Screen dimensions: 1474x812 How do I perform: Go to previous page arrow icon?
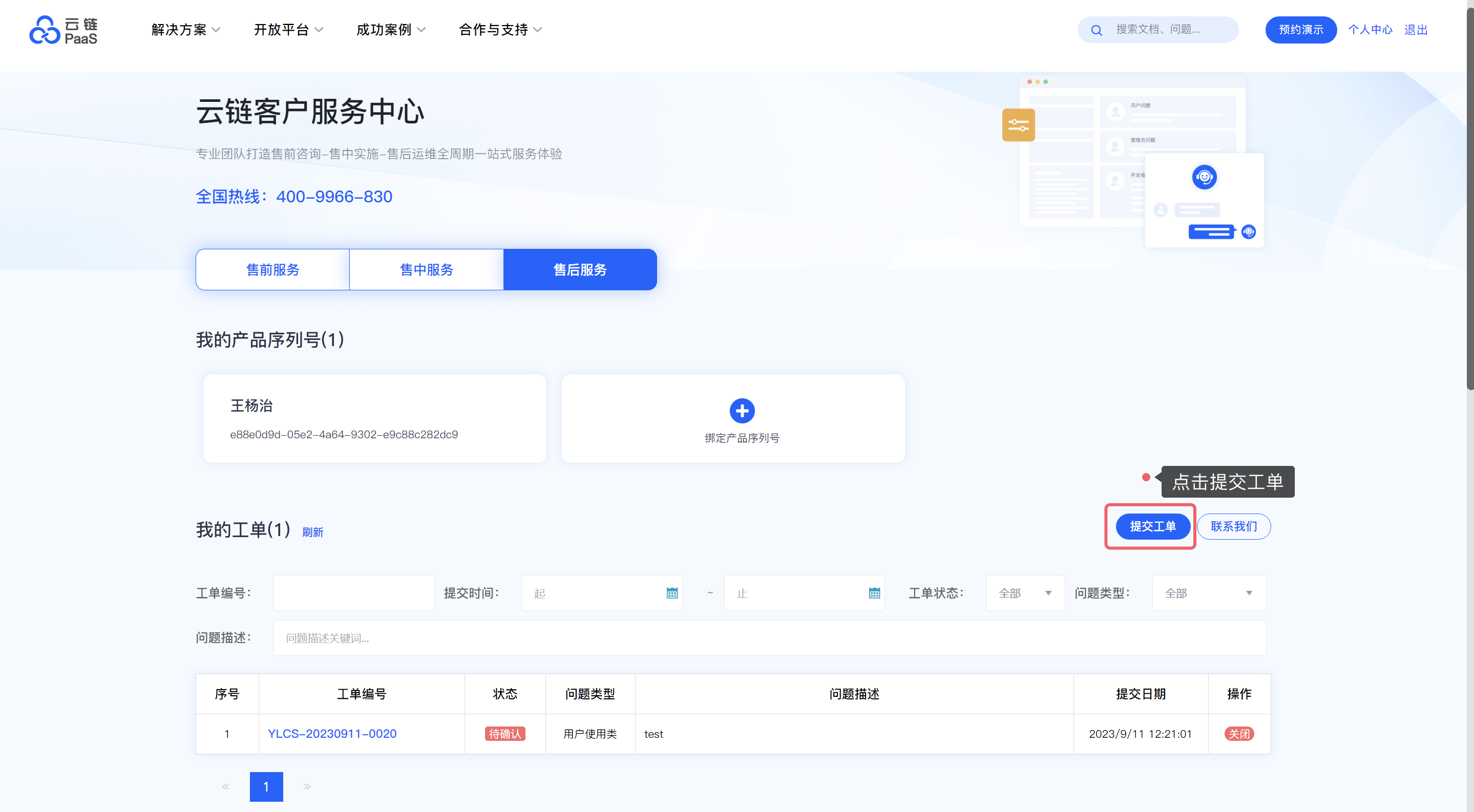(x=225, y=786)
